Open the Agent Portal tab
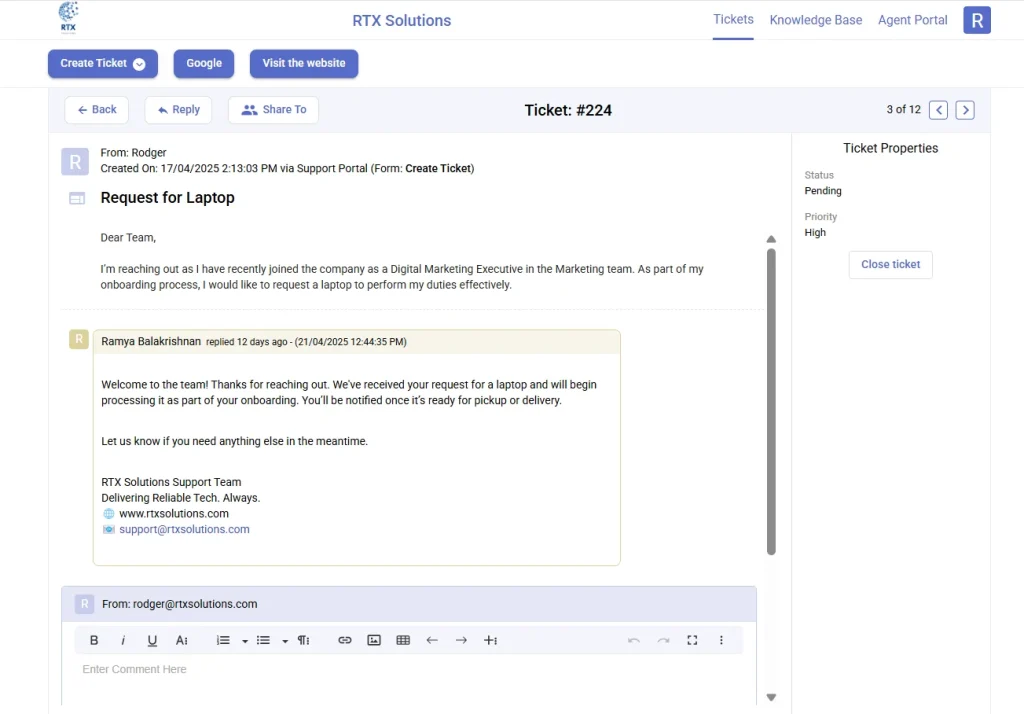This screenshot has width=1024, height=714. point(912,20)
